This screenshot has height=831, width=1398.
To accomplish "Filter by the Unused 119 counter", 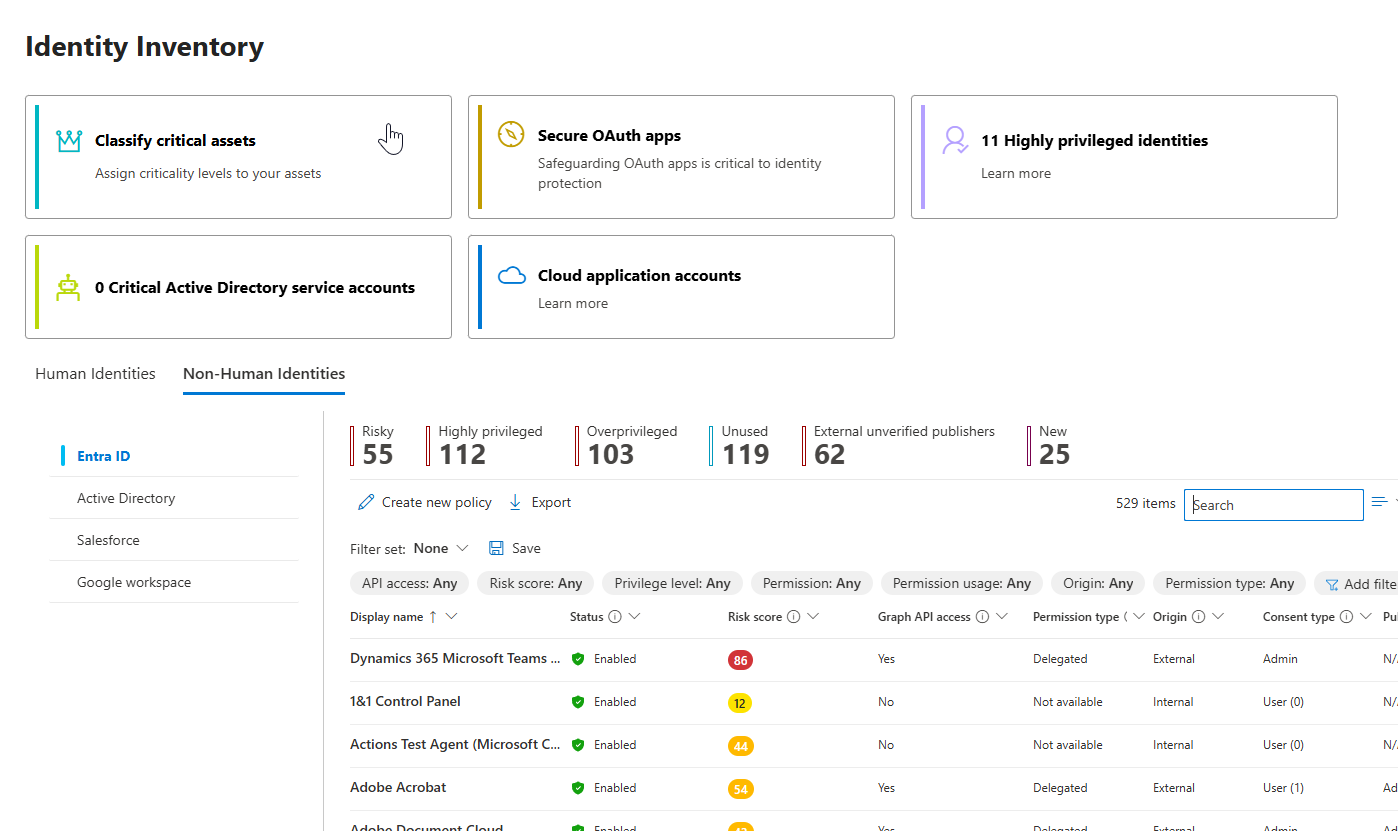I will pyautogui.click(x=740, y=446).
